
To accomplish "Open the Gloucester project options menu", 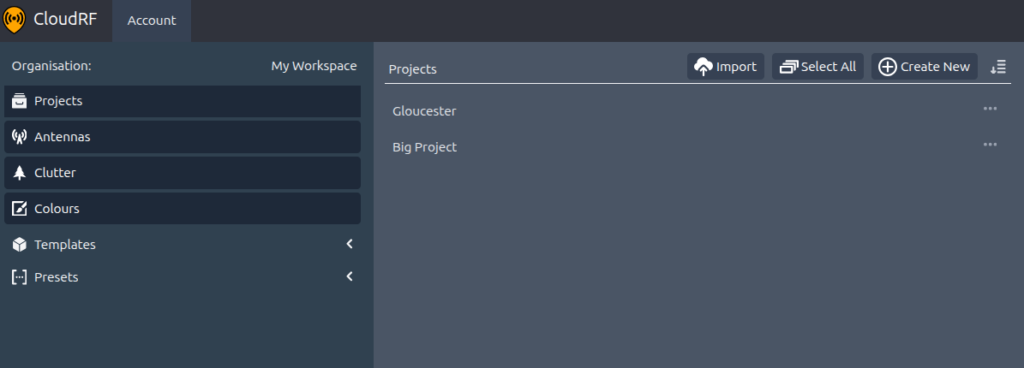I will 990,109.
